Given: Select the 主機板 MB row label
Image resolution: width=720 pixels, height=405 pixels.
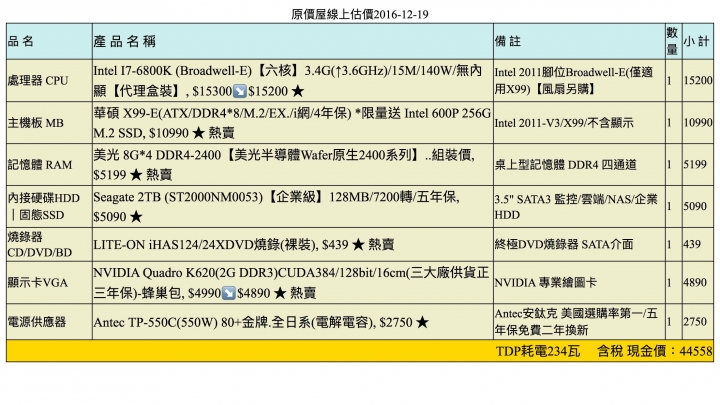Looking at the screenshot, I should pyautogui.click(x=35, y=123).
